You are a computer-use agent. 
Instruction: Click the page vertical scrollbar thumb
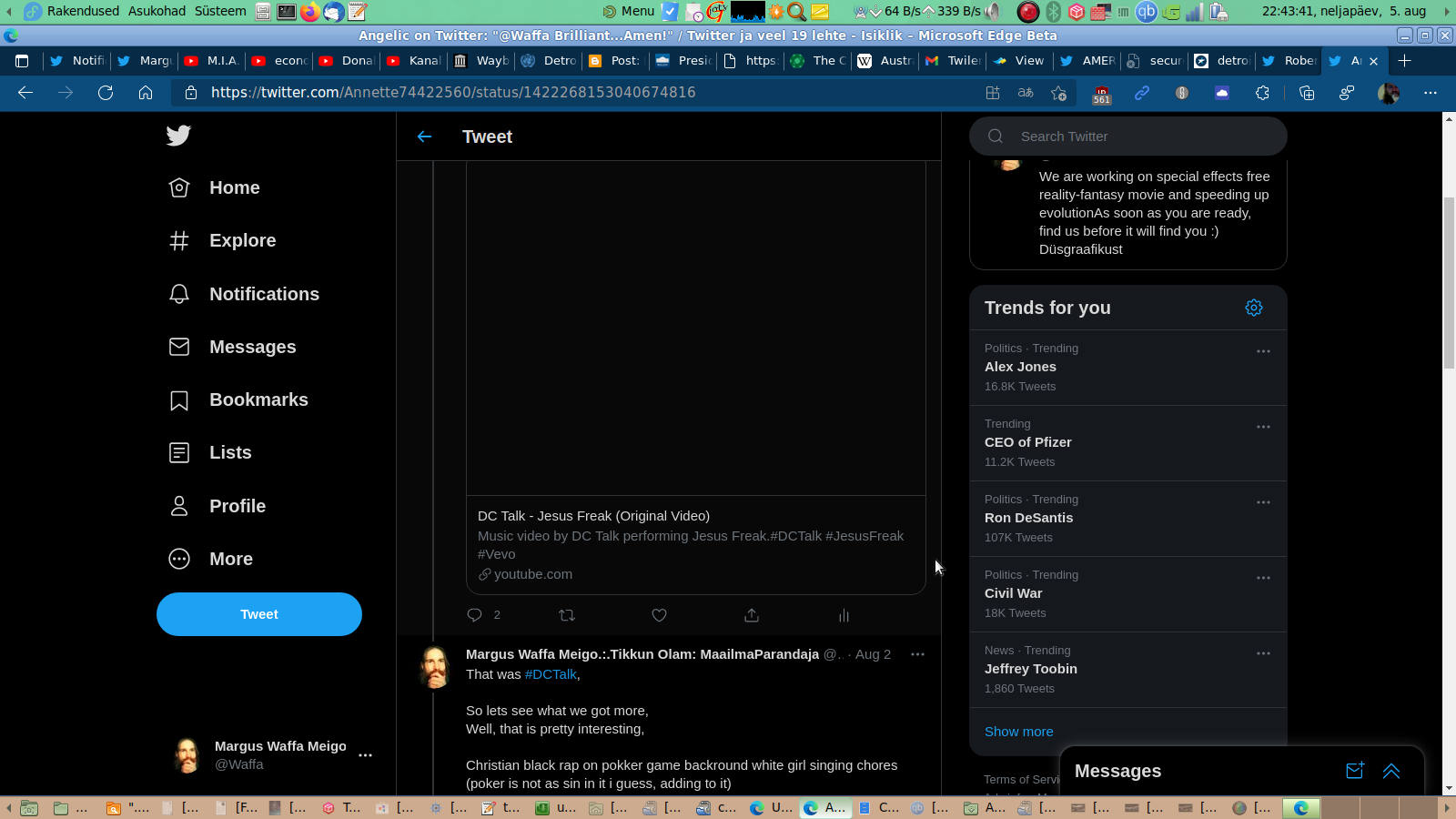1449,282
